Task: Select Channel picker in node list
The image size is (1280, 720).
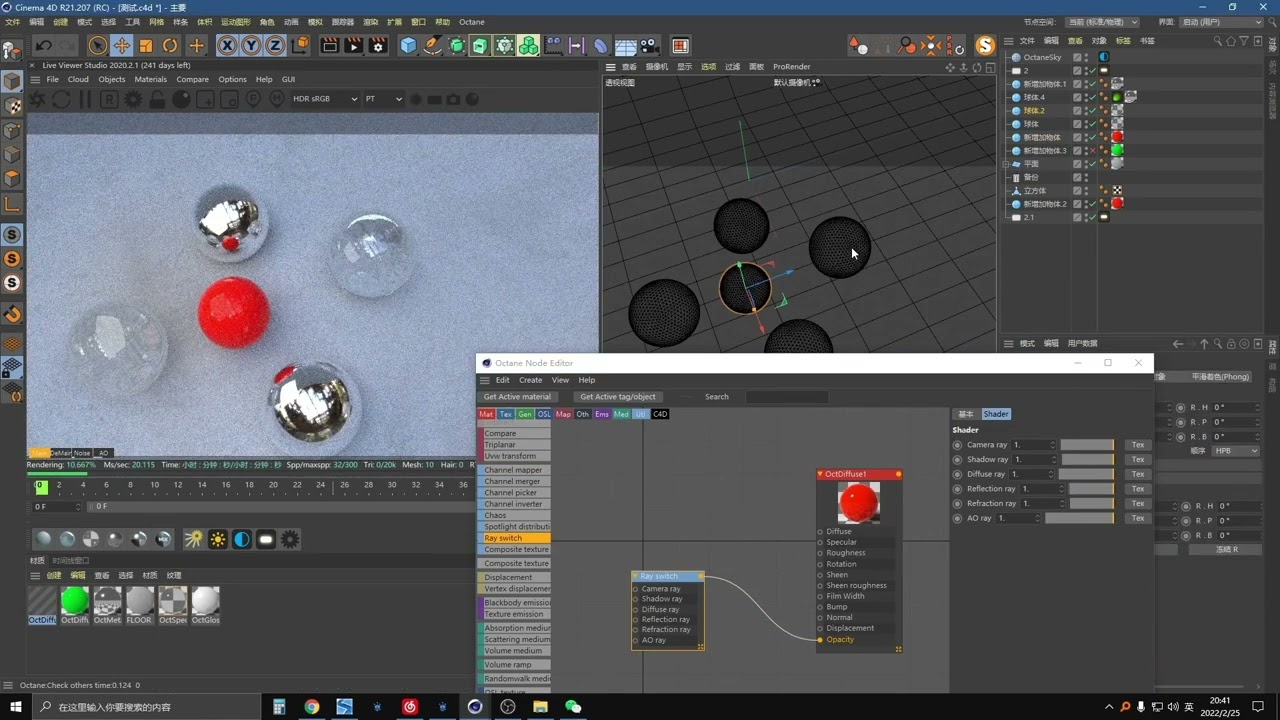Action: pyautogui.click(x=514, y=493)
